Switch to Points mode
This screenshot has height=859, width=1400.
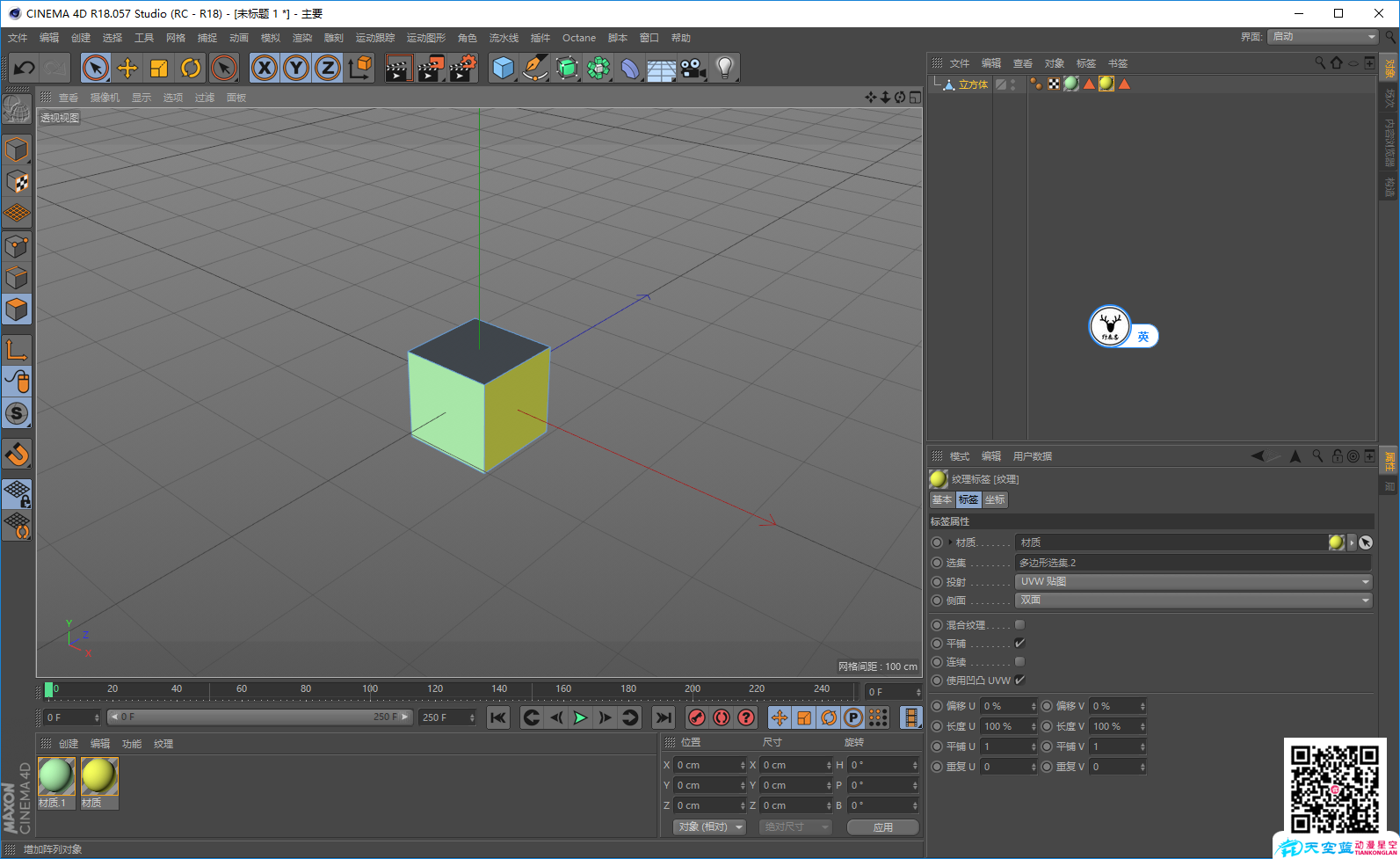pos(17,246)
